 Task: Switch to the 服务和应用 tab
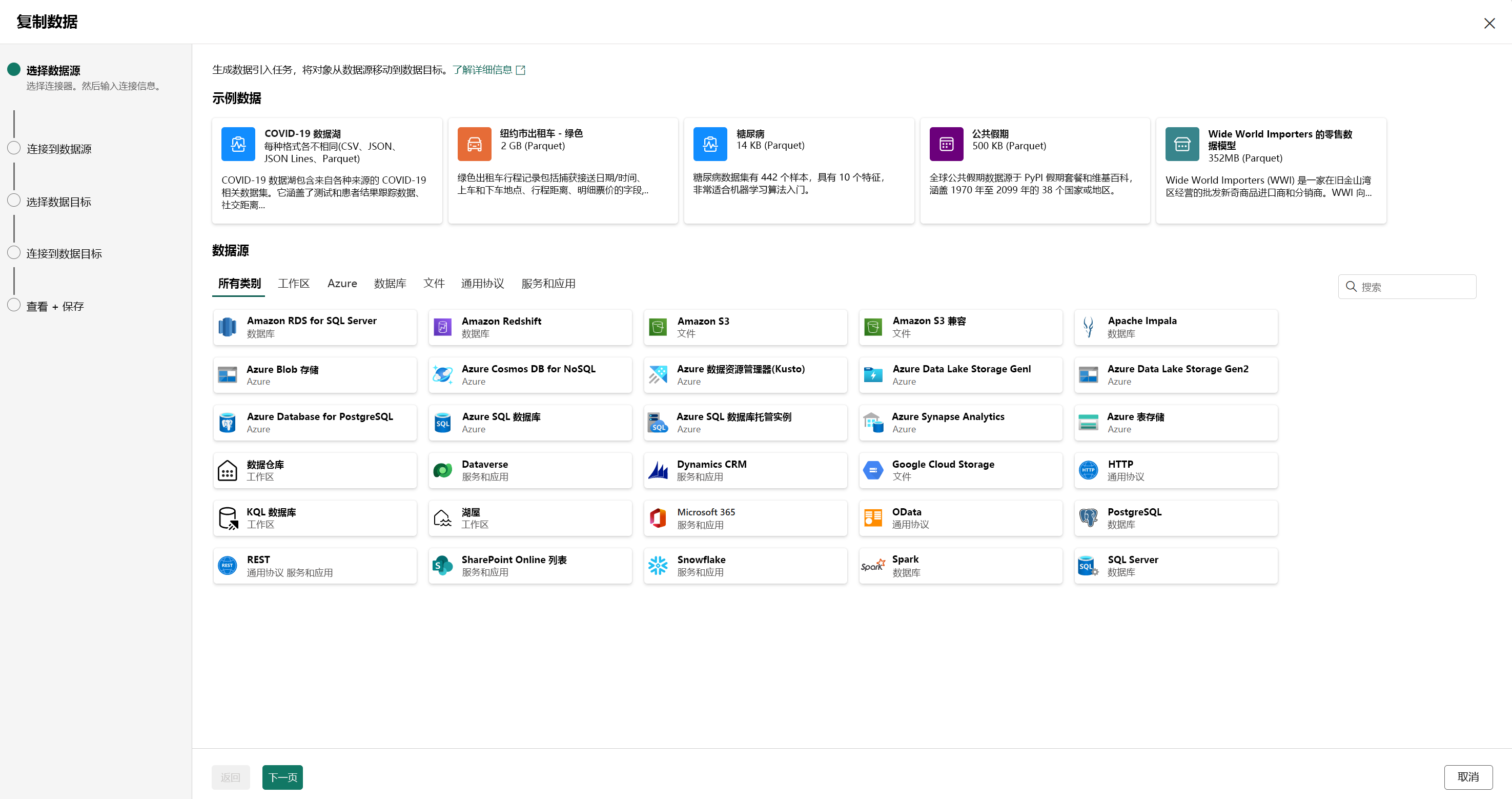tap(548, 284)
